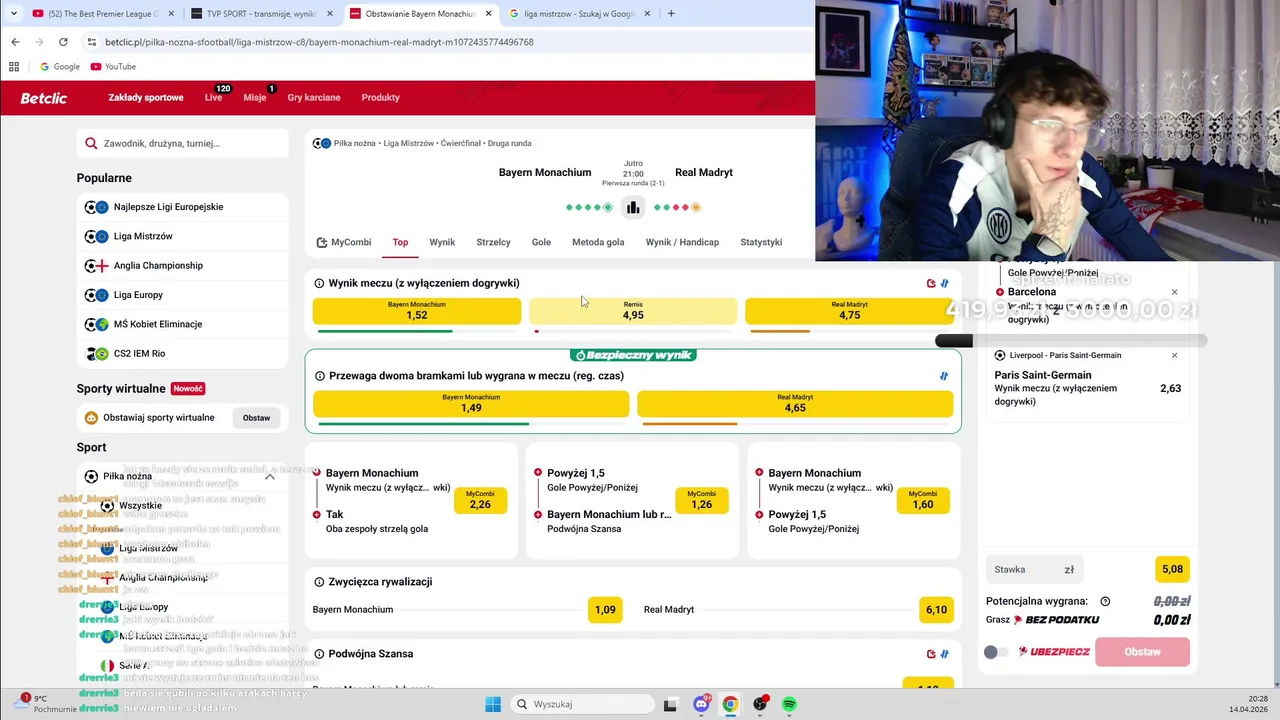Open Chrome apps grid in bookmarks bar
This screenshot has height=720, width=1280.
14,67
